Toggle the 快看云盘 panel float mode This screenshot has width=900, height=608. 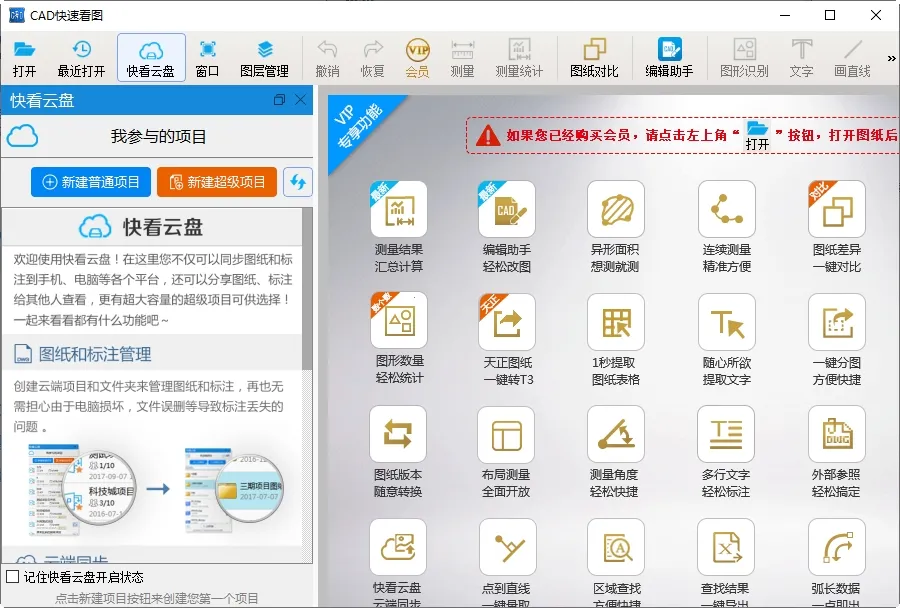tap(281, 100)
